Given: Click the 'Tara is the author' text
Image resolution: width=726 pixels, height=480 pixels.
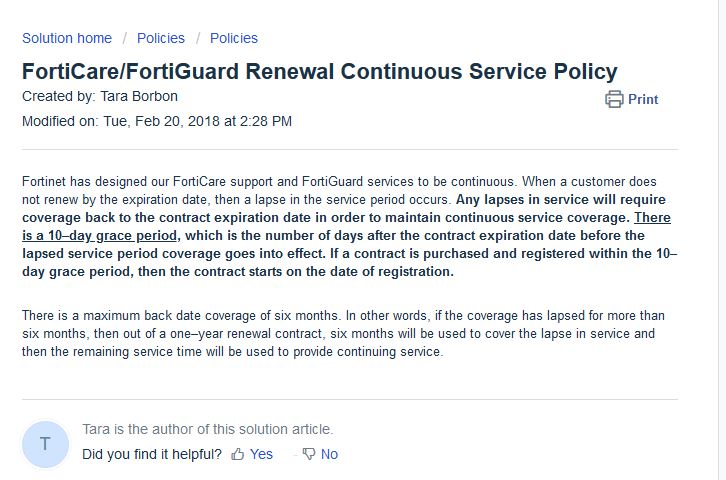Looking at the screenshot, I should (x=208, y=429).
